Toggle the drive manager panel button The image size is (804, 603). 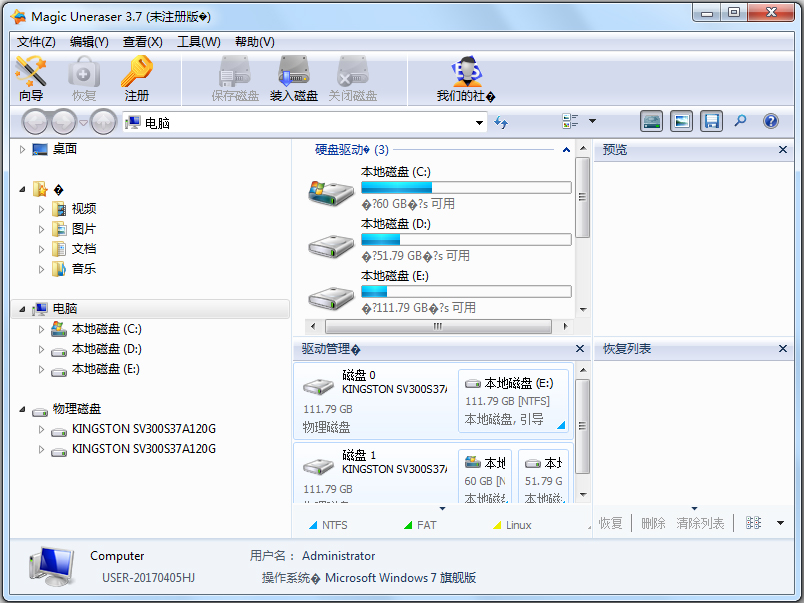click(651, 122)
